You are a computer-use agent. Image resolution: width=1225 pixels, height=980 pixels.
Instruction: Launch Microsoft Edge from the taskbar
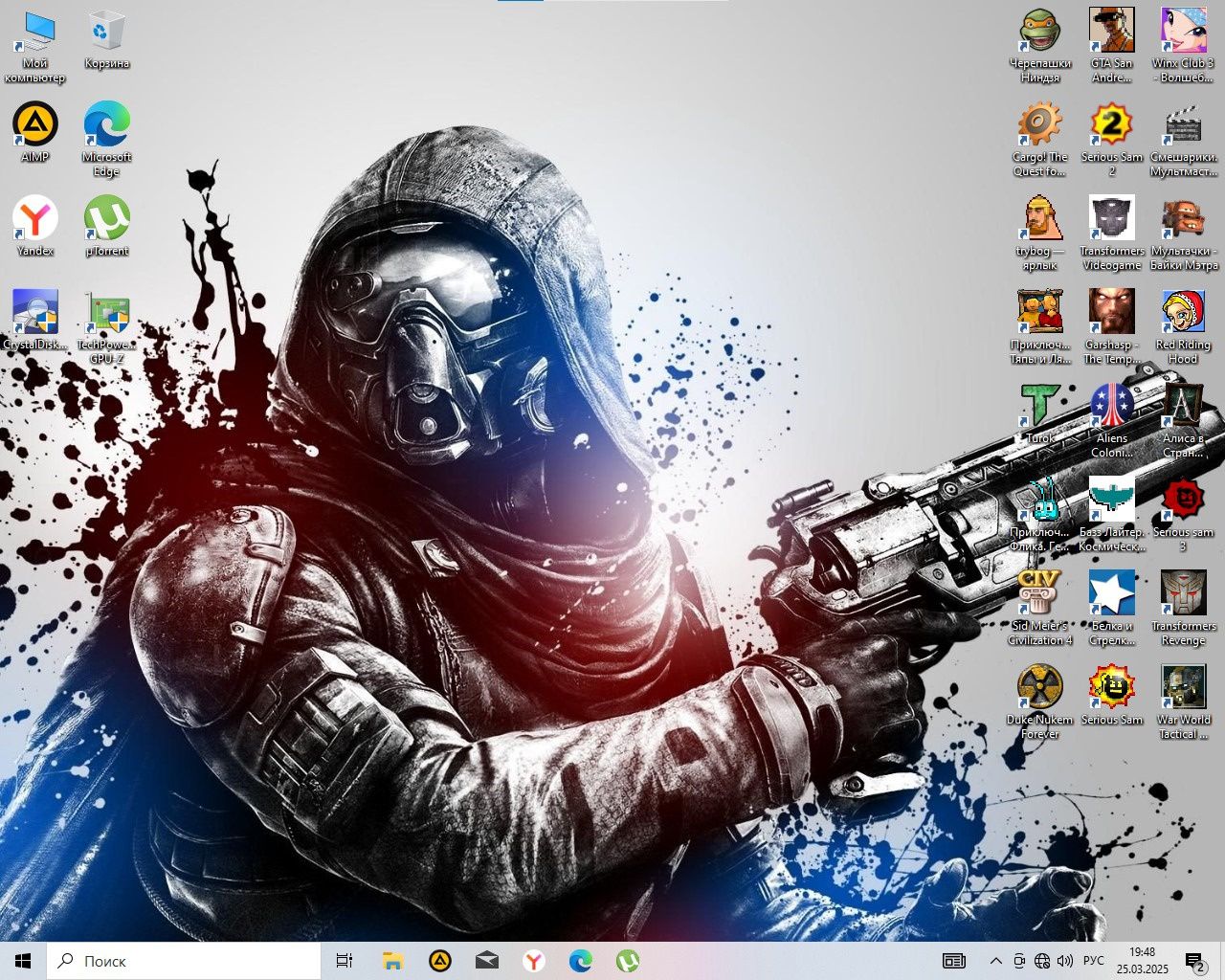581,961
